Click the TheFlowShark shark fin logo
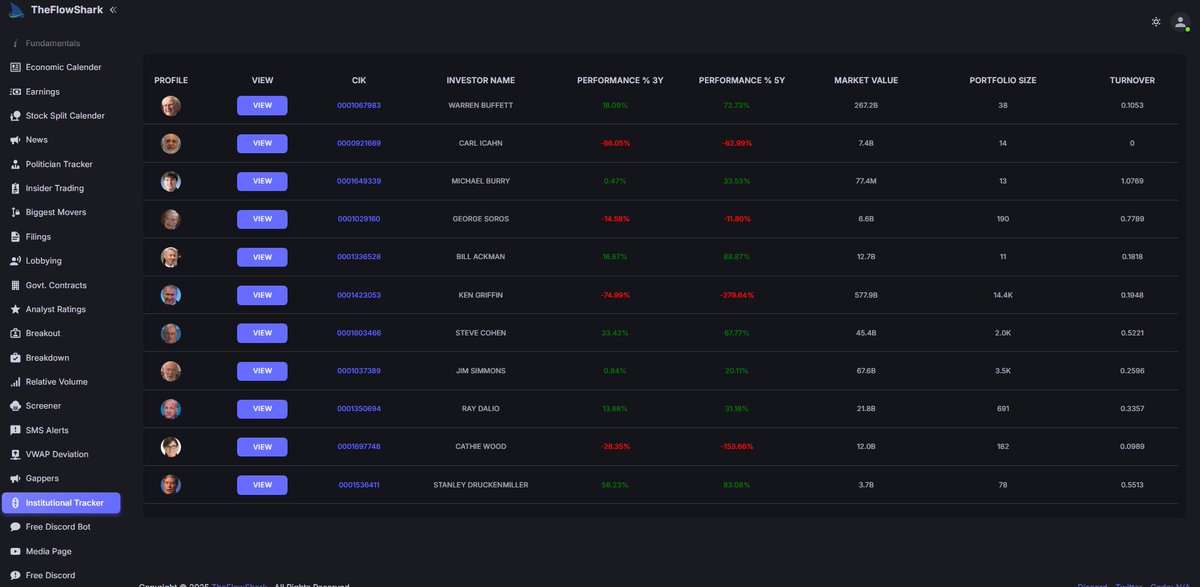Viewport: 1200px width, 587px height. pos(16,10)
